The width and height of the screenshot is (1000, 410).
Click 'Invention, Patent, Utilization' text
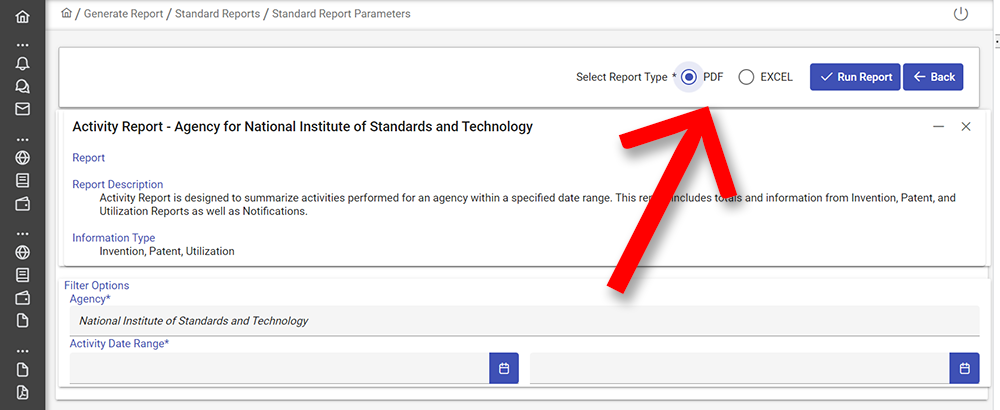(x=167, y=251)
